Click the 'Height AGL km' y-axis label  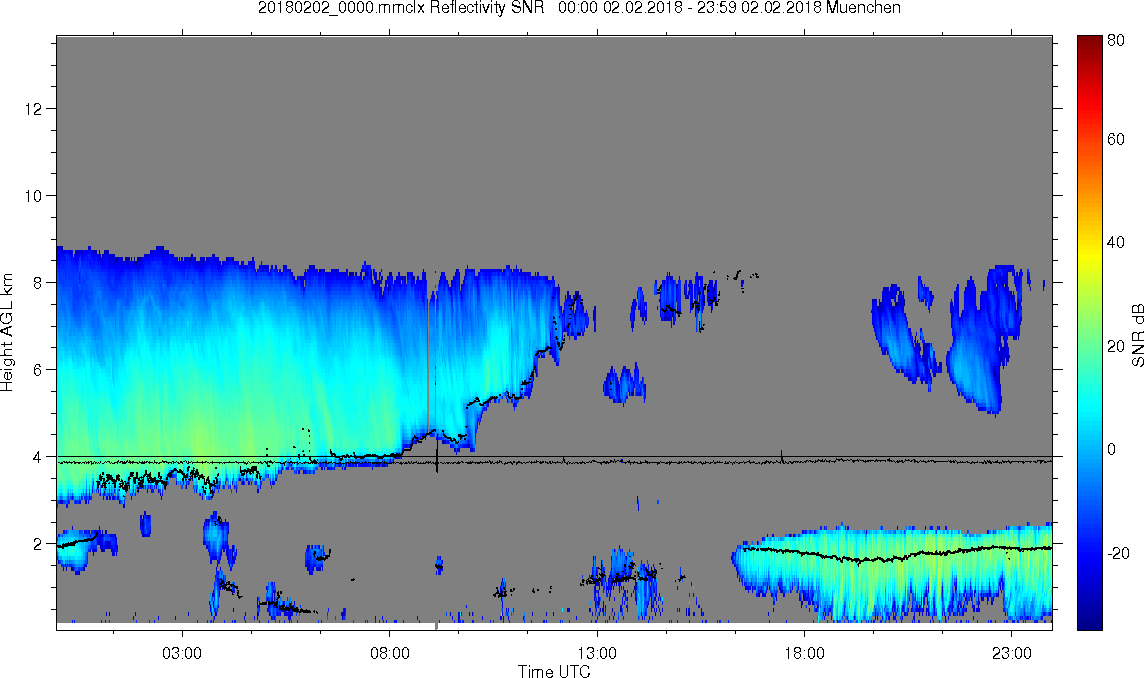(x=7, y=333)
